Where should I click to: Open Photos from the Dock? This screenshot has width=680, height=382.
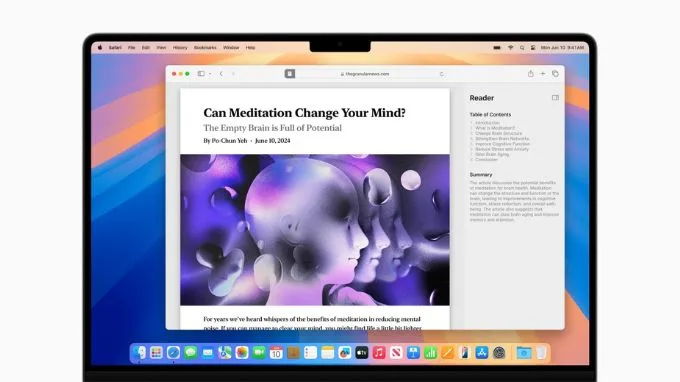[x=242, y=353]
